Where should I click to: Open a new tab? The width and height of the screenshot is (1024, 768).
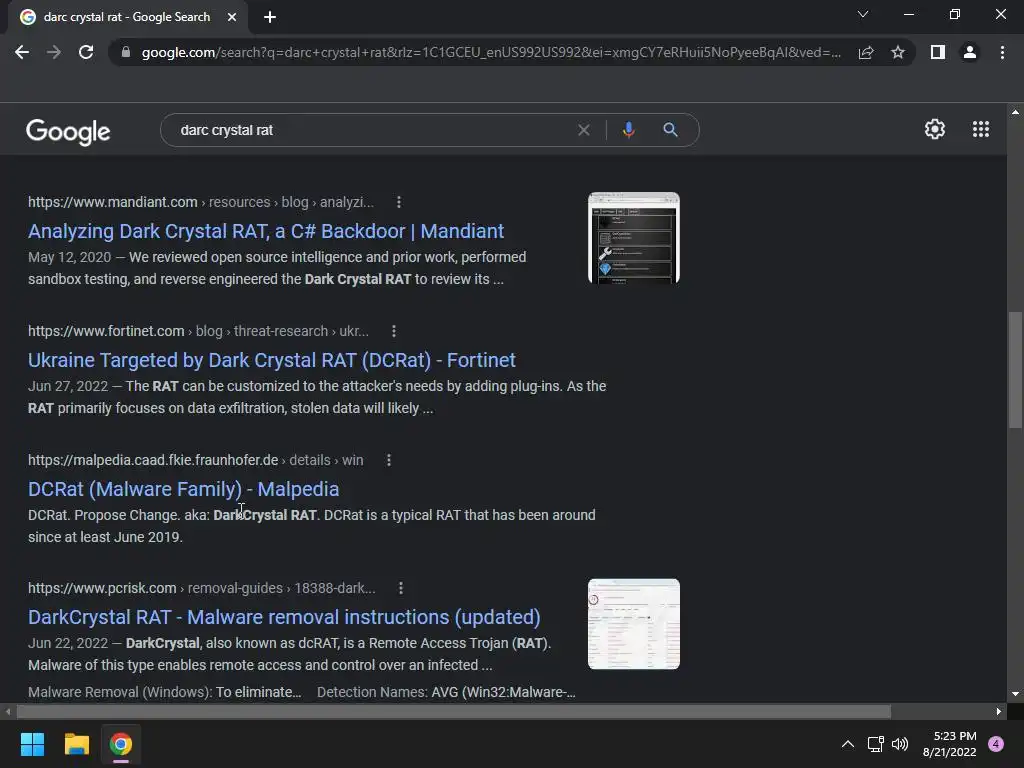click(270, 17)
